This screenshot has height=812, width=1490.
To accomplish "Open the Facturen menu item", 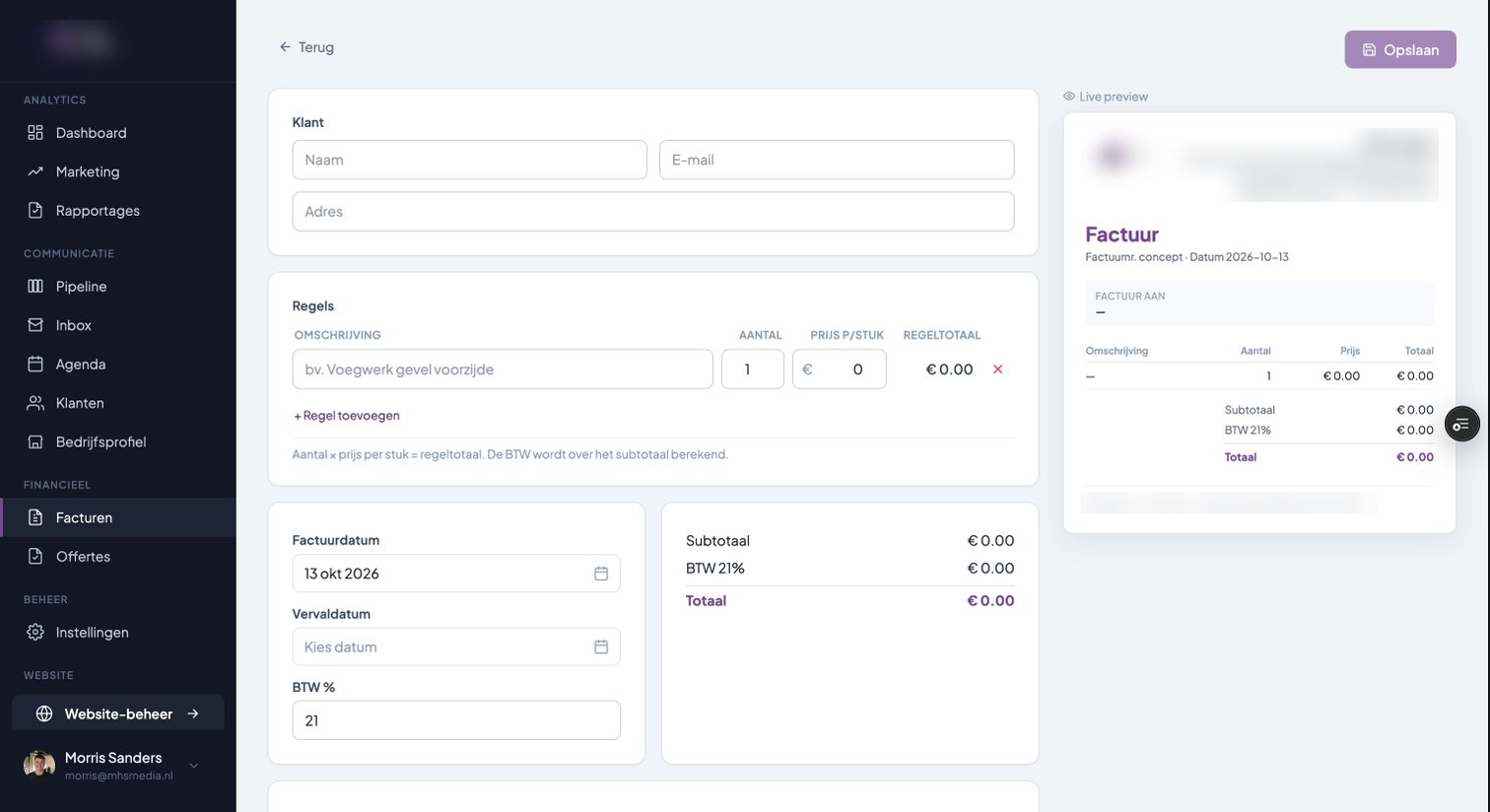I will (118, 518).
